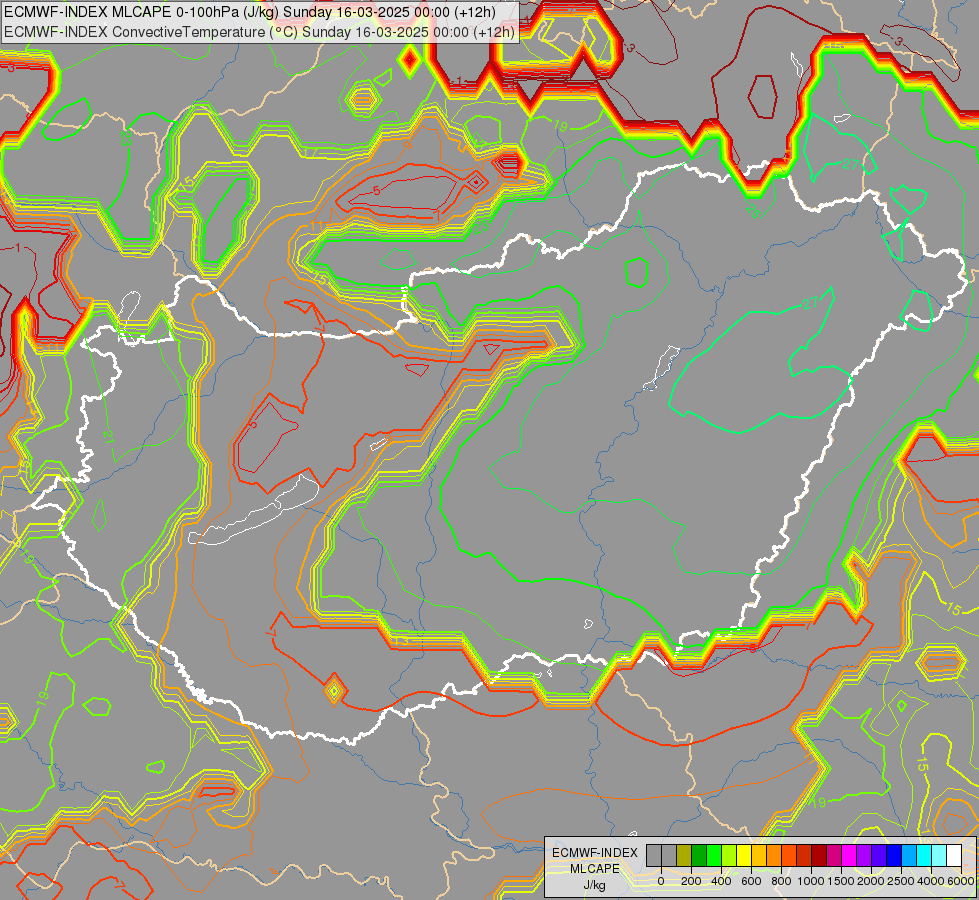Click the MLCAPE label inside the legend box
The height and width of the screenshot is (900, 979).
click(595, 869)
